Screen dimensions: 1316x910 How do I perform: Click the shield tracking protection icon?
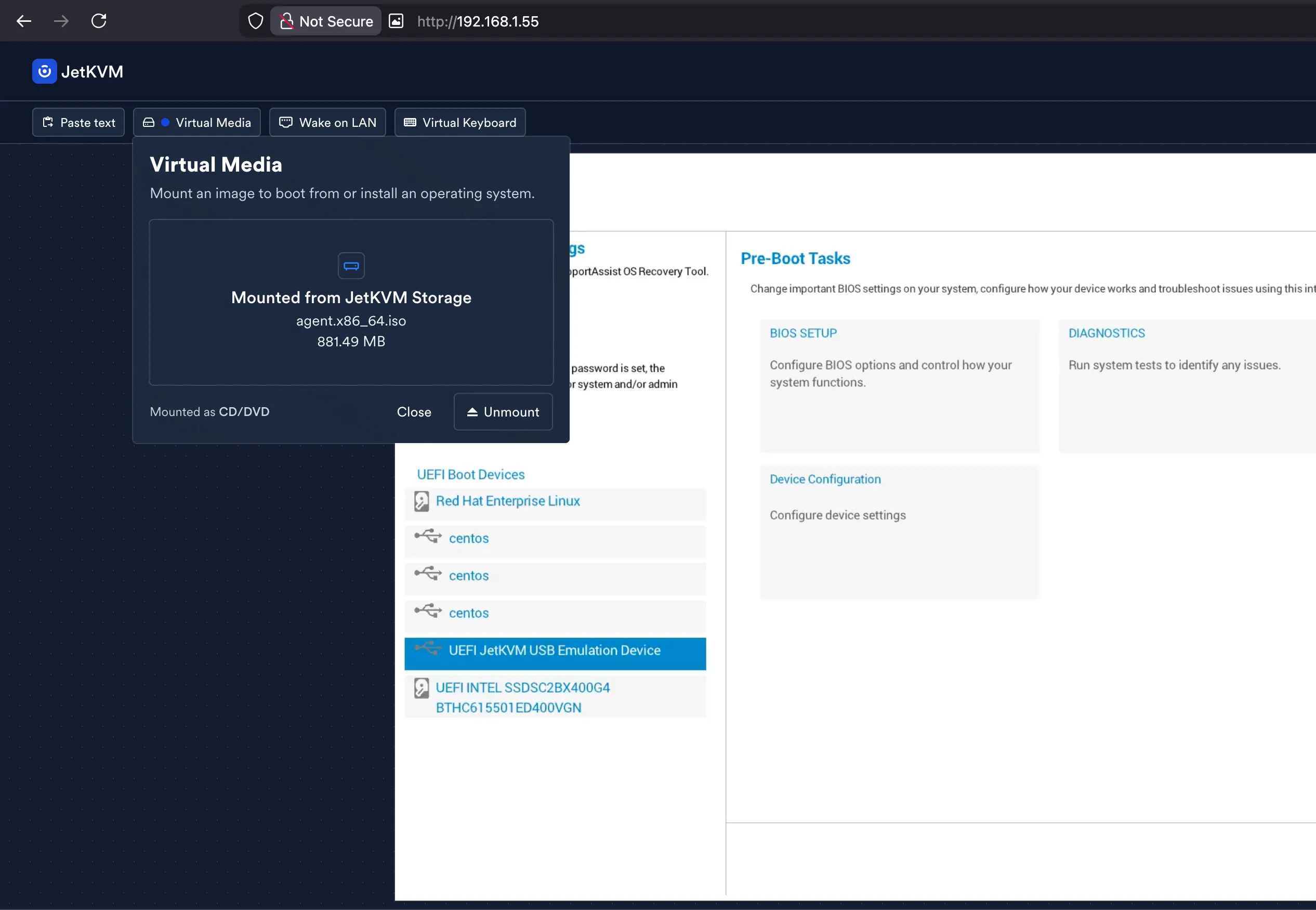pyautogui.click(x=255, y=21)
